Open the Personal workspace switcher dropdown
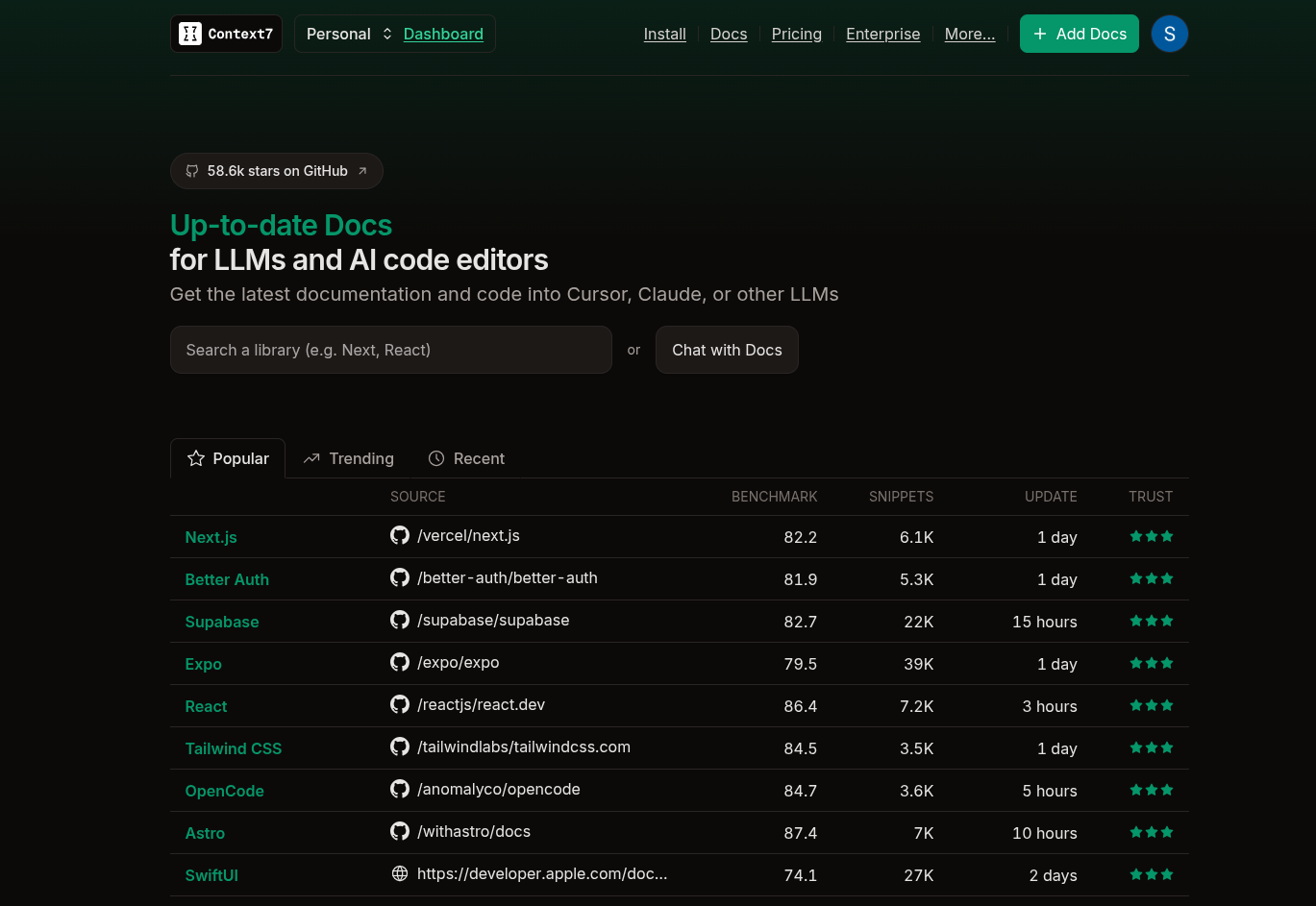The width and height of the screenshot is (1316, 906). [x=349, y=34]
